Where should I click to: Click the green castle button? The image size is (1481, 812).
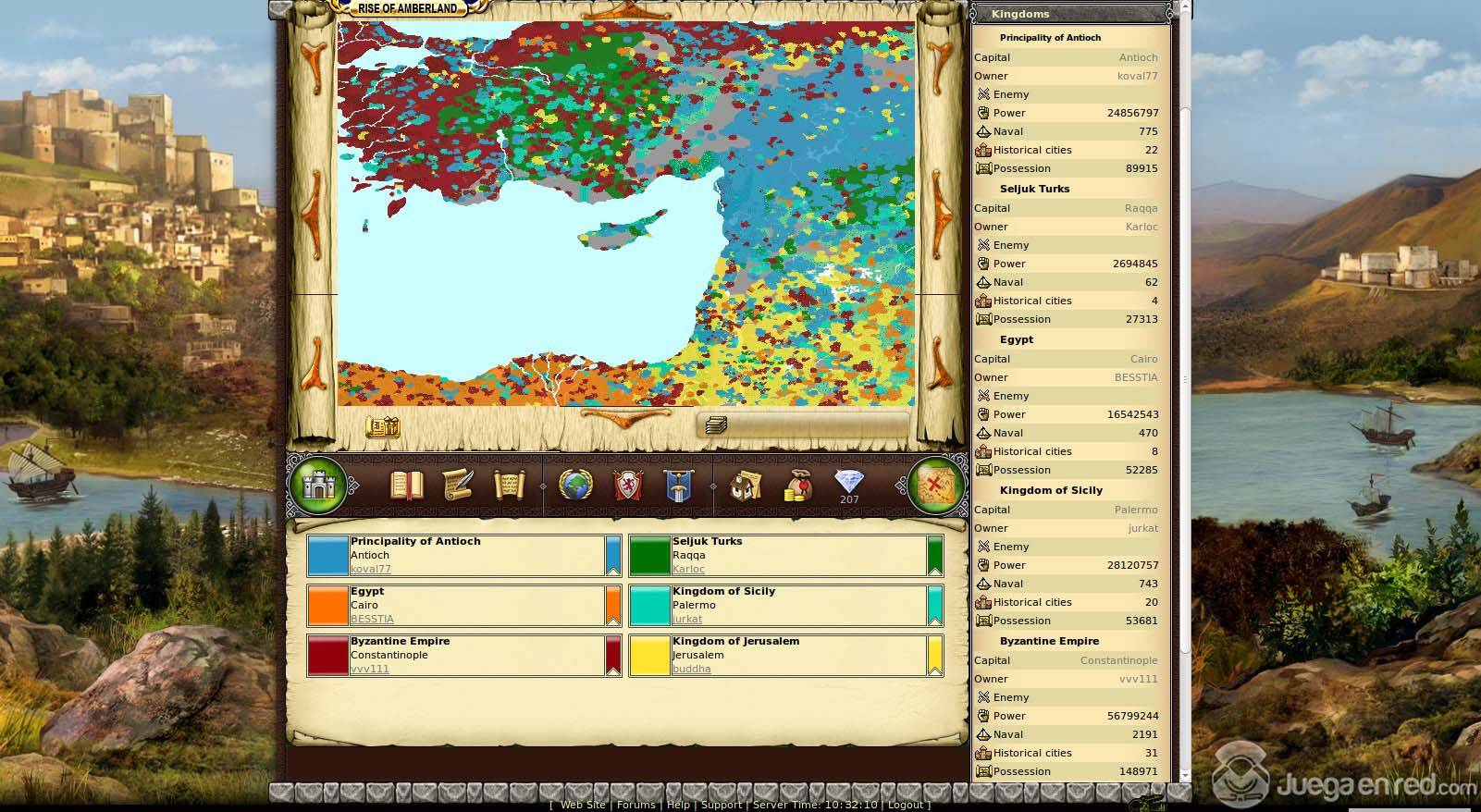point(317,485)
